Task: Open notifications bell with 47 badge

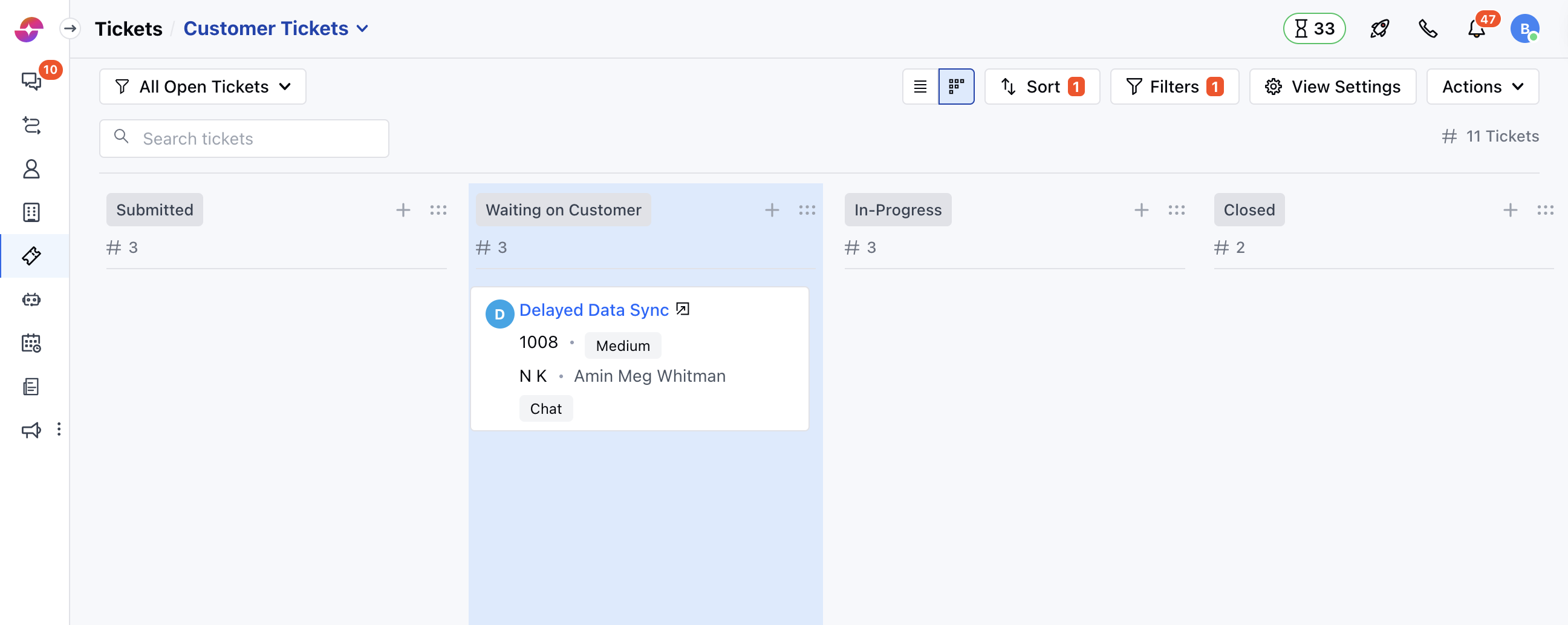Action: pyautogui.click(x=1477, y=28)
